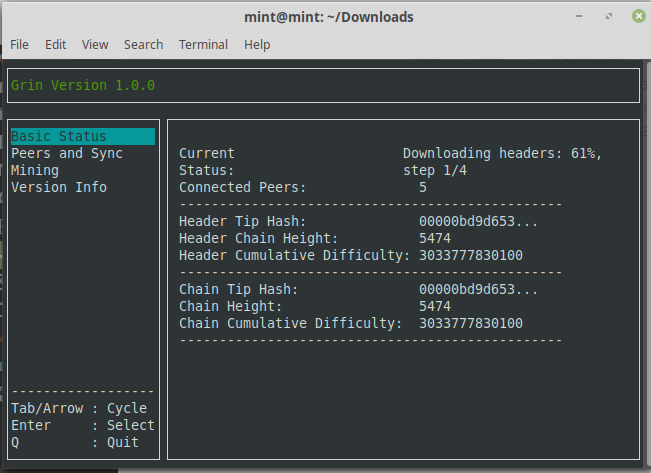This screenshot has height=473, width=651.
Task: Open the Edit menu
Action: pos(56,44)
